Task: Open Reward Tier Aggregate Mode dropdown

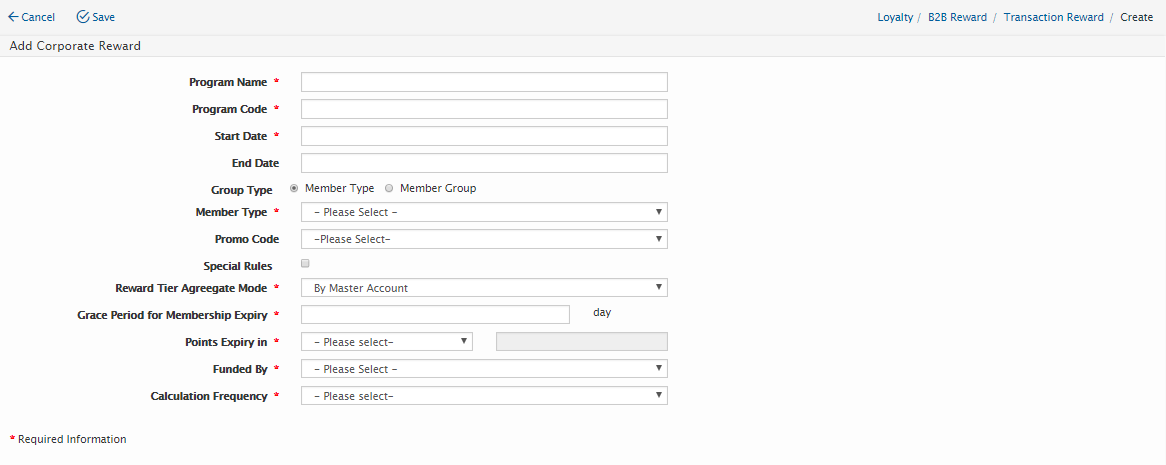Action: click(484, 288)
